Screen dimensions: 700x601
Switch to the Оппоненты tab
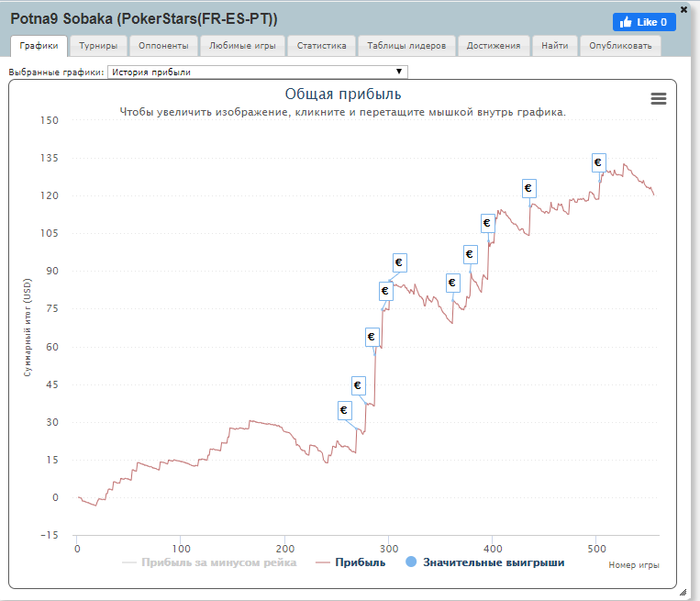(163, 45)
